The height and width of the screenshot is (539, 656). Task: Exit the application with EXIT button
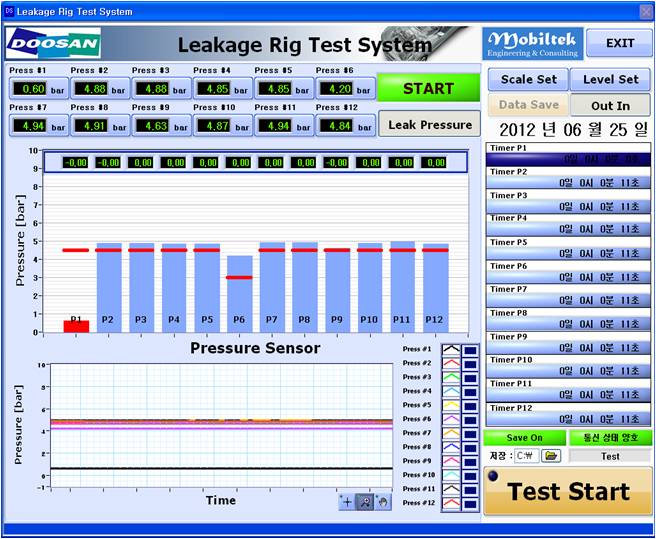tap(620, 43)
